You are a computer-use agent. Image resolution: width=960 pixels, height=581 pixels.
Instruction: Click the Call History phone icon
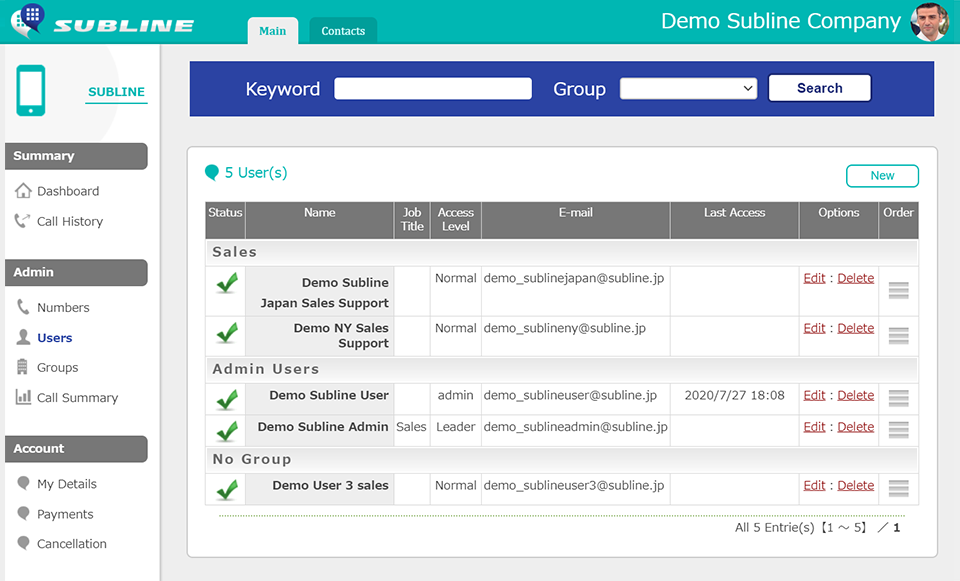point(23,221)
